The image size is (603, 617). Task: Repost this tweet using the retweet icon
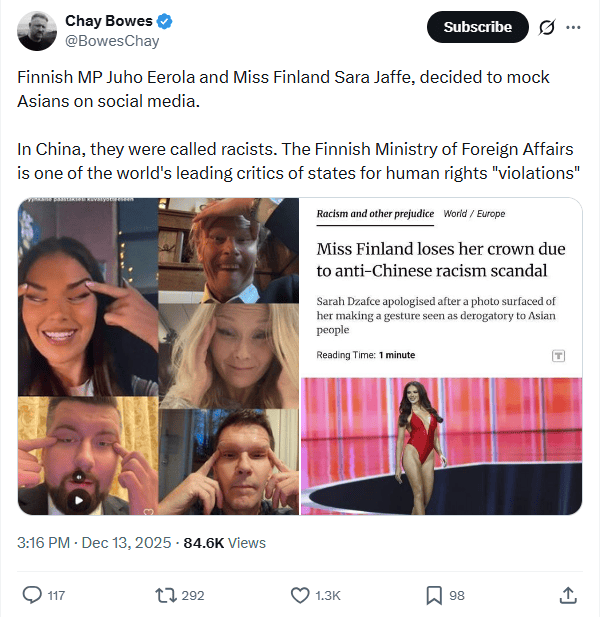tap(166, 595)
